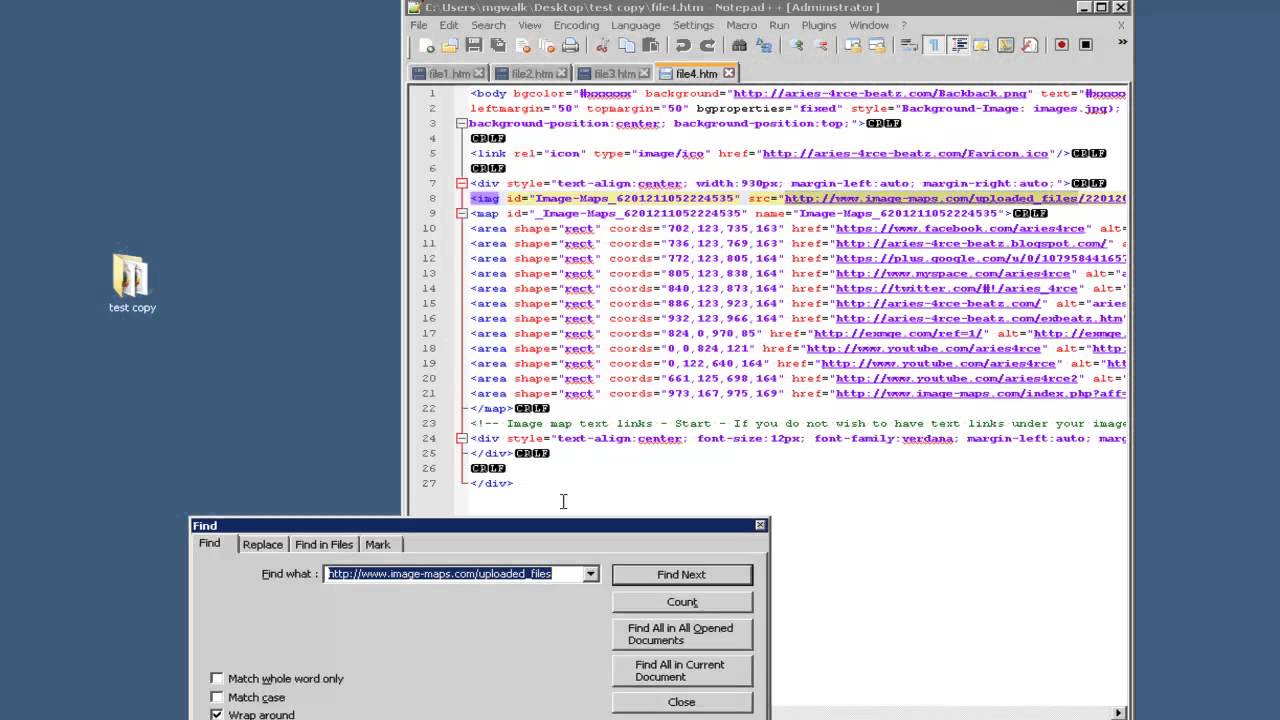1280x720 pixels.
Task: Toggle the Word Wrap toolbar icon
Action: pos(909,45)
